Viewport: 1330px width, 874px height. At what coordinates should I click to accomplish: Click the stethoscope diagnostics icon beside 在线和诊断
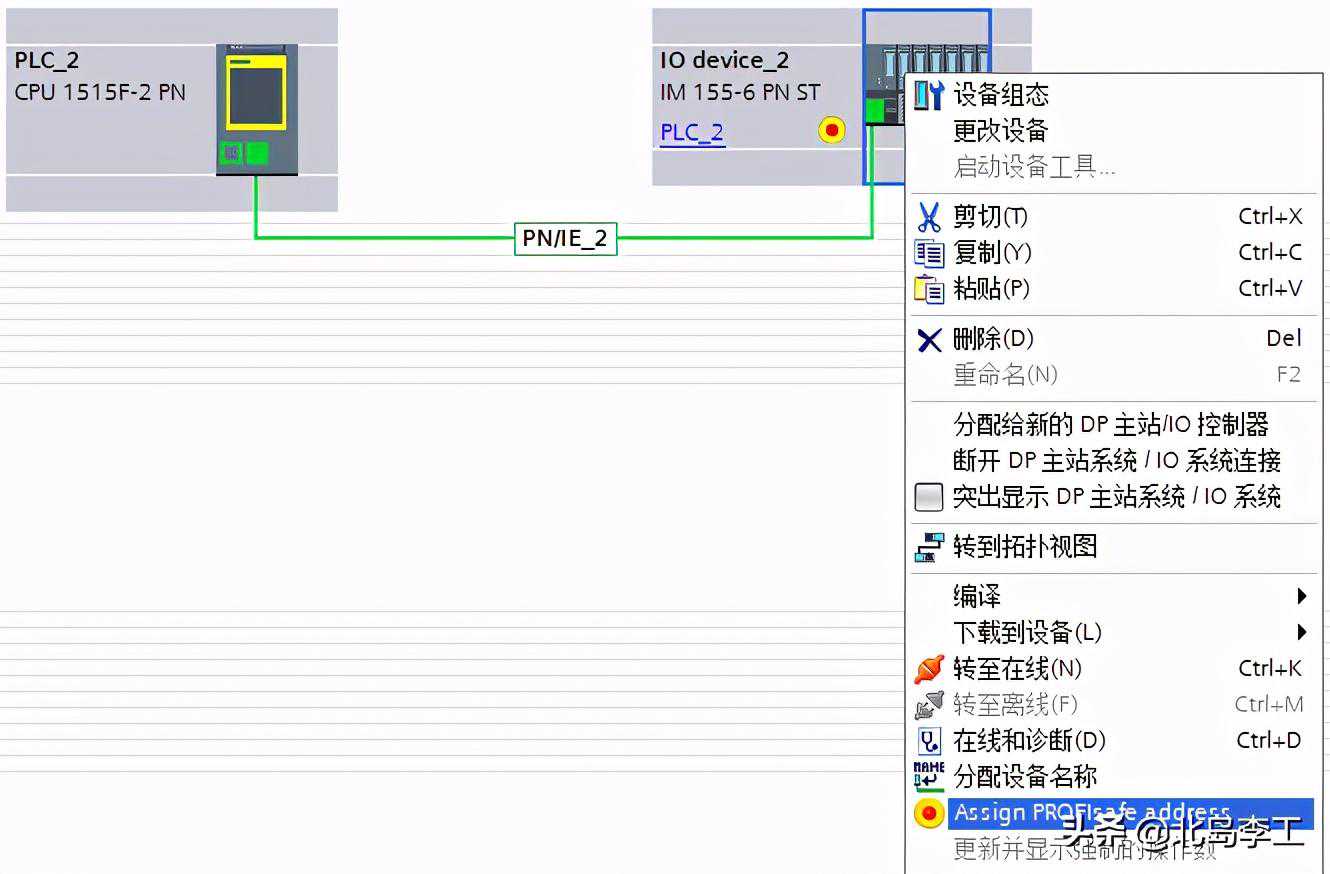click(929, 741)
